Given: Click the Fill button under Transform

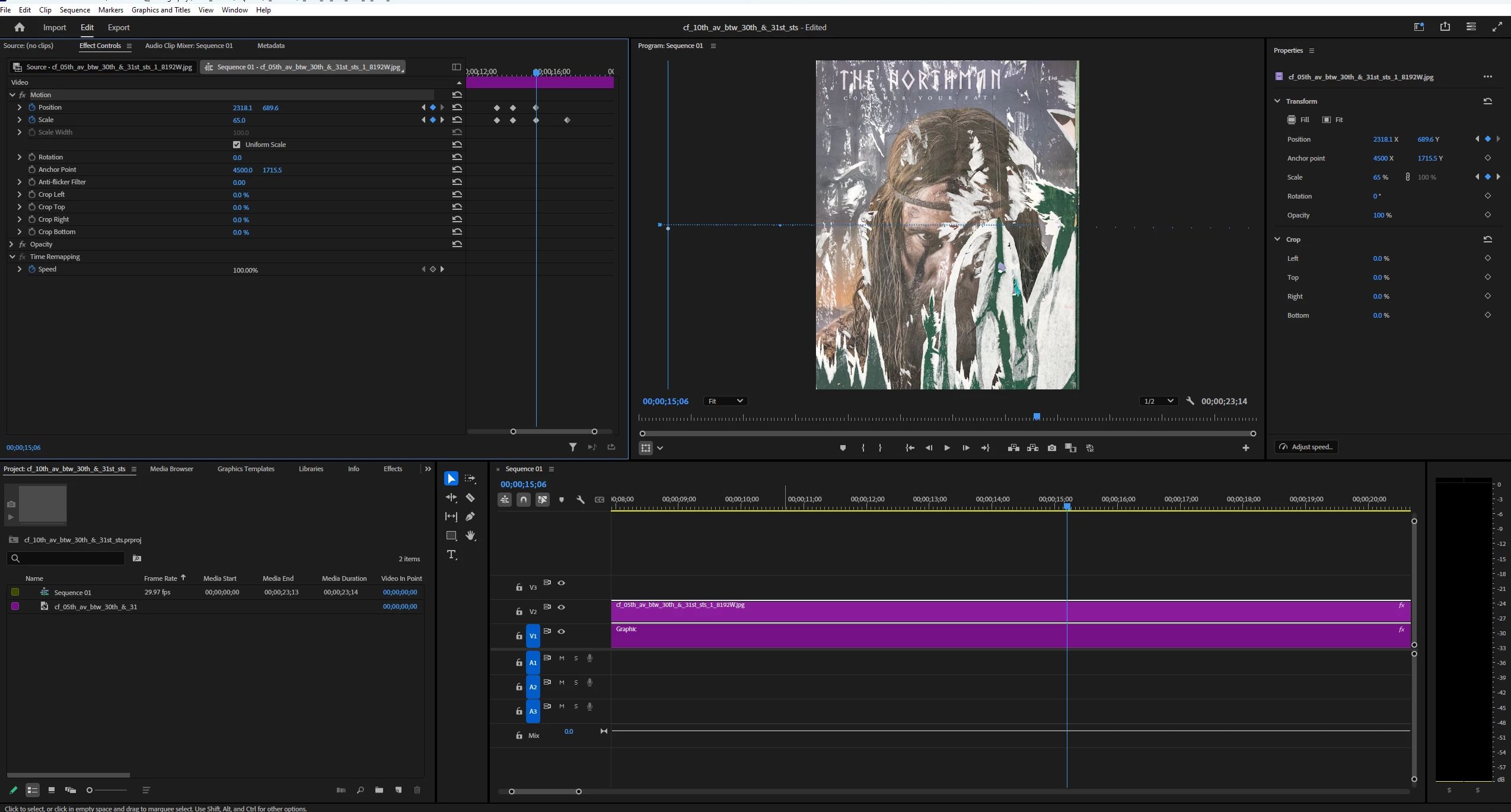Looking at the screenshot, I should click(x=1298, y=120).
